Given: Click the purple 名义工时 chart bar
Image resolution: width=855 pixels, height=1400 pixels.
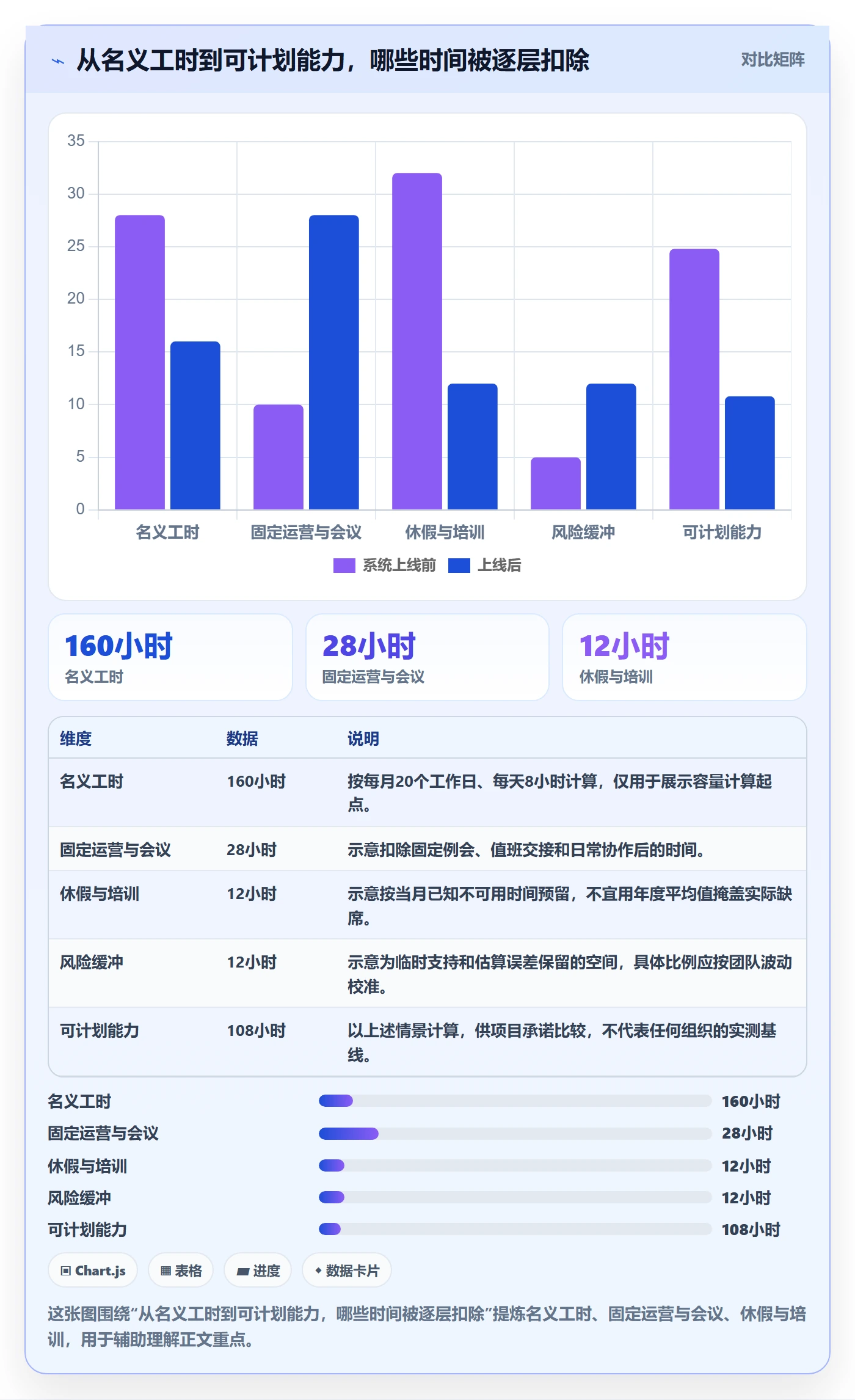Looking at the screenshot, I should [140, 362].
